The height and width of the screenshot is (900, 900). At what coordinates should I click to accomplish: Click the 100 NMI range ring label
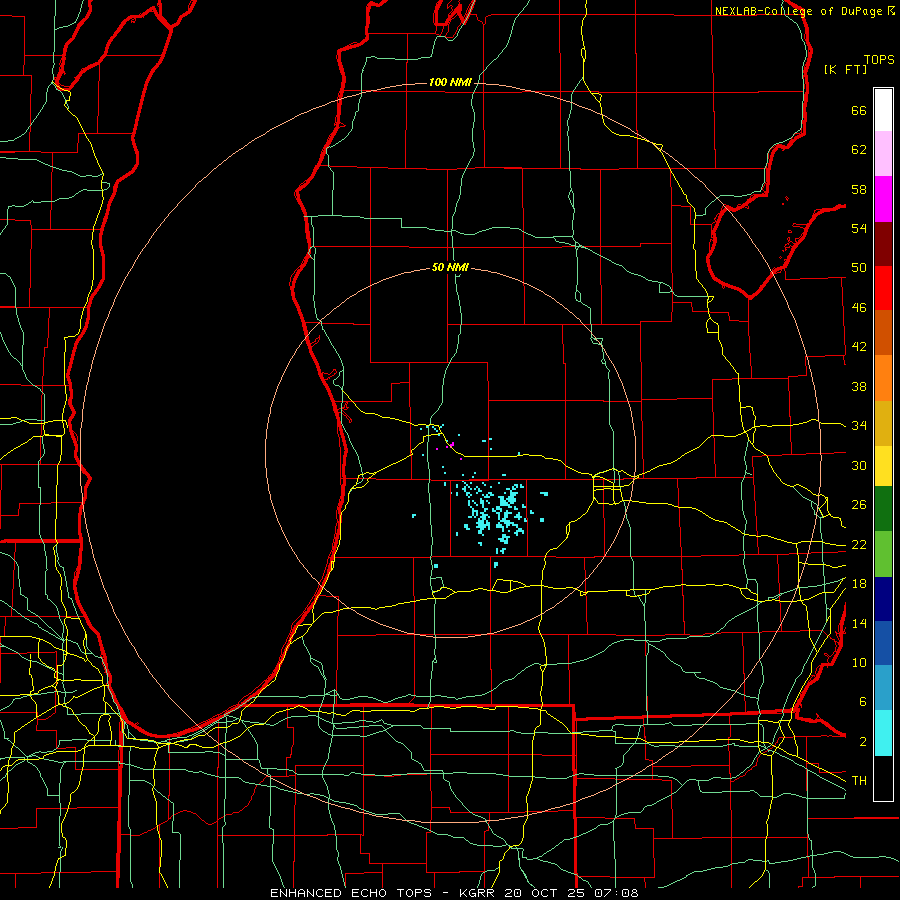pyautogui.click(x=450, y=82)
